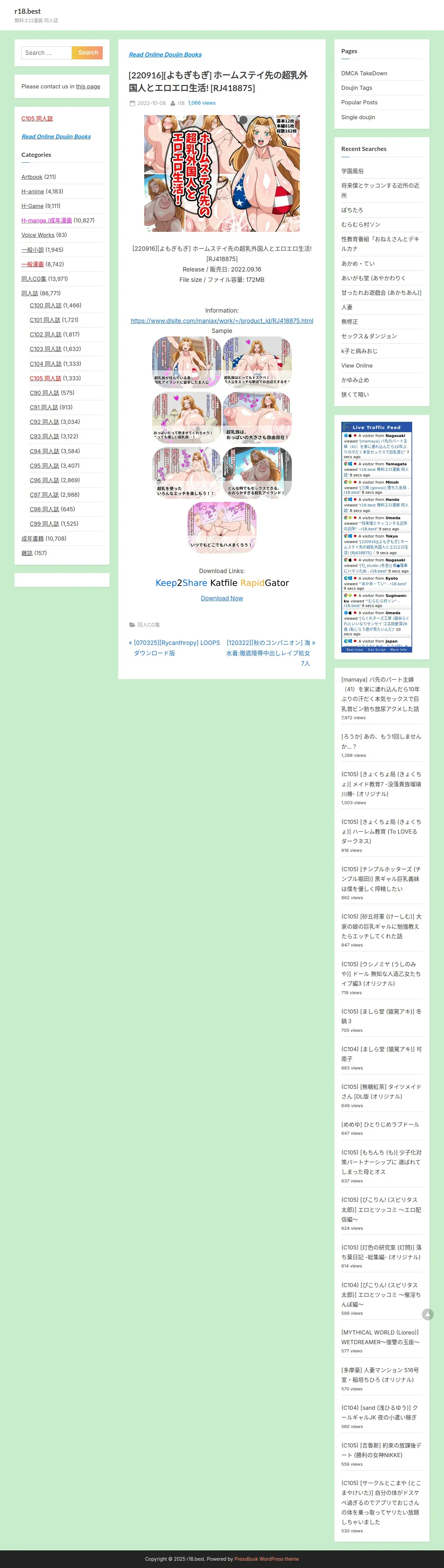
Task: Select the C94 同人誌 subcategory
Action: [x=45, y=451]
